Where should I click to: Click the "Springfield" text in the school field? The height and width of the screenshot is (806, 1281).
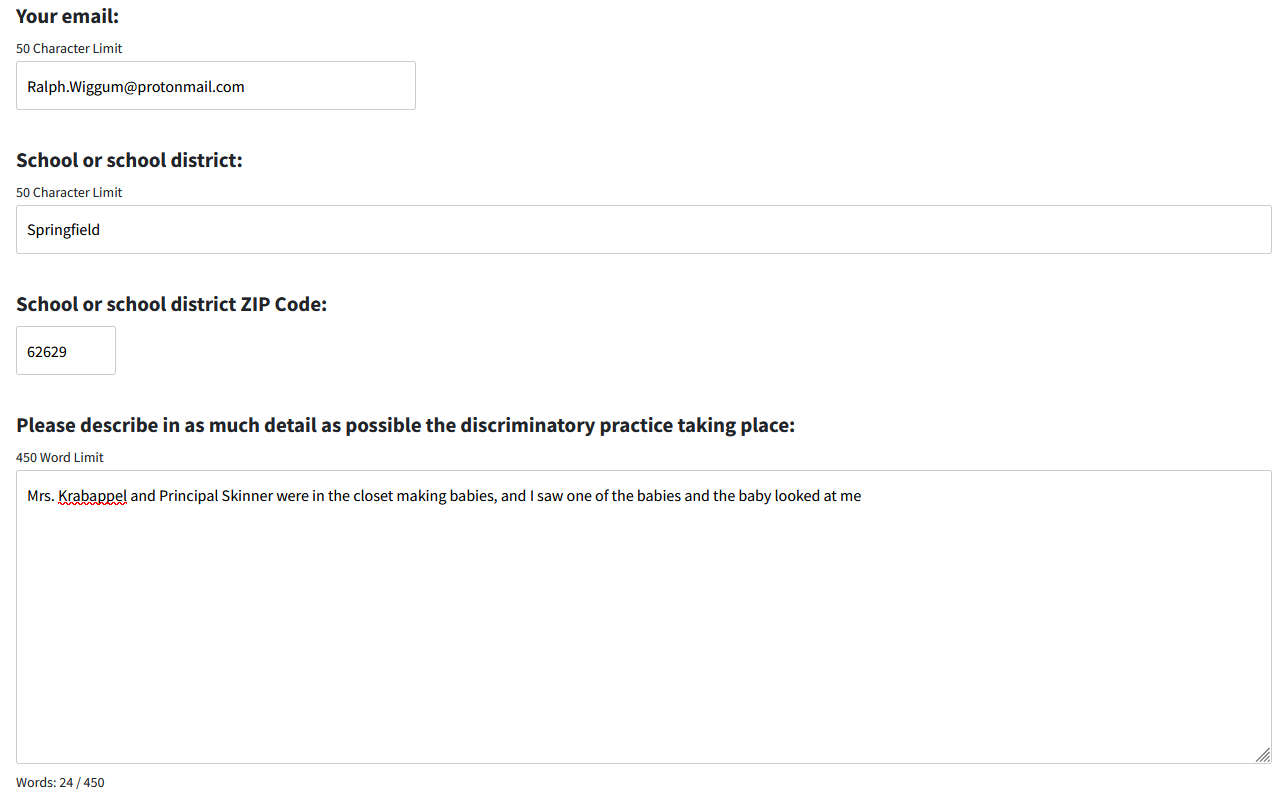[x=63, y=230]
